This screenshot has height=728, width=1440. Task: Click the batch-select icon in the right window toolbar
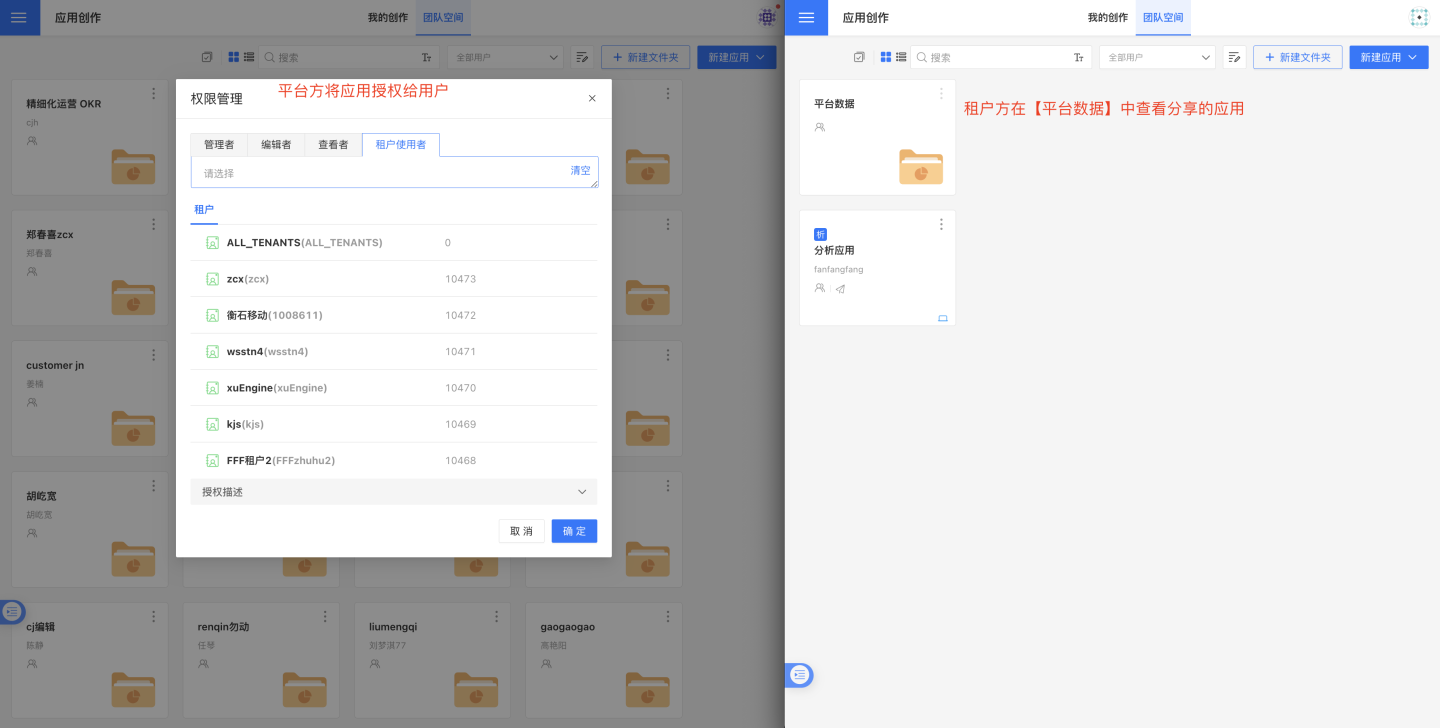pyautogui.click(x=859, y=57)
